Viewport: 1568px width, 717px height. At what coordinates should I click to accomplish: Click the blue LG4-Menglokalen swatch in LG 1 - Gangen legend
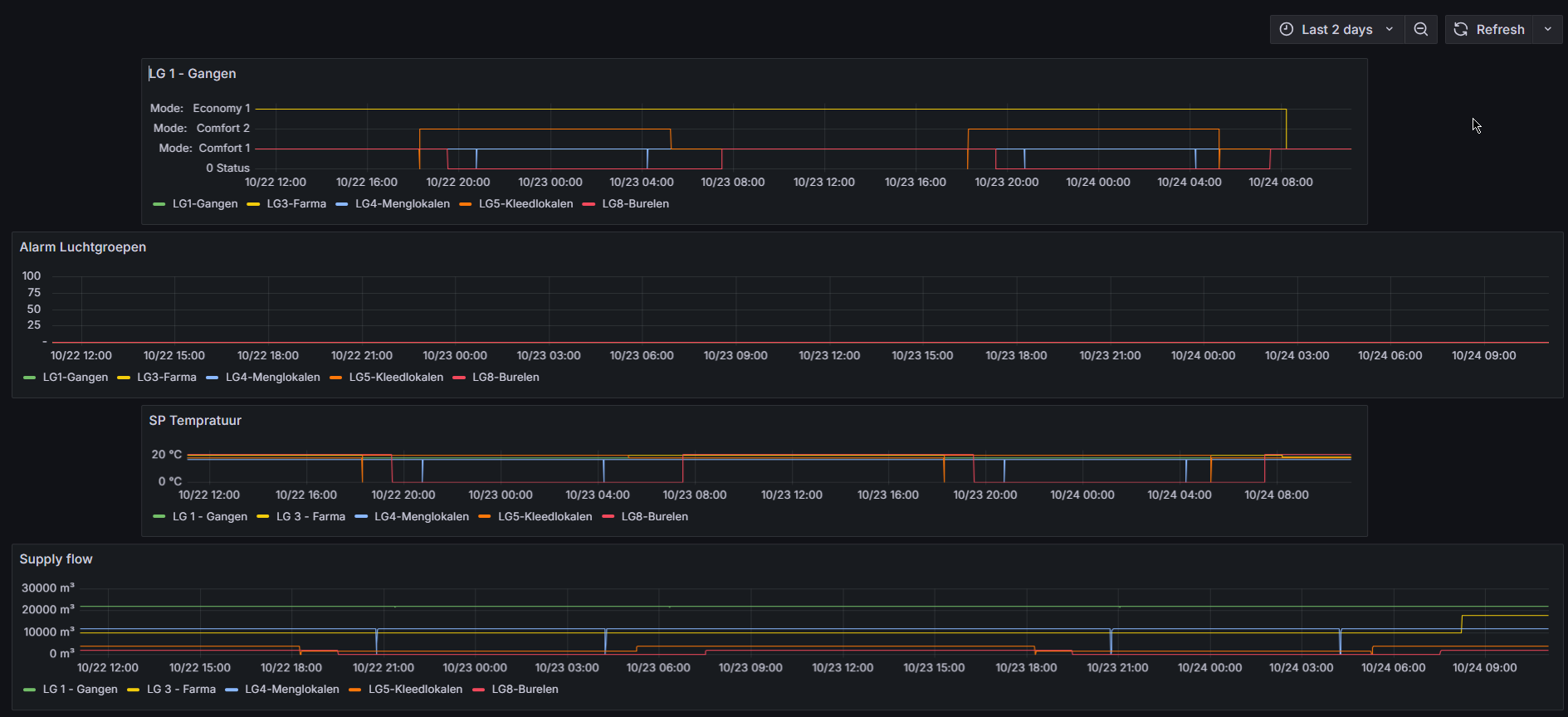342,204
